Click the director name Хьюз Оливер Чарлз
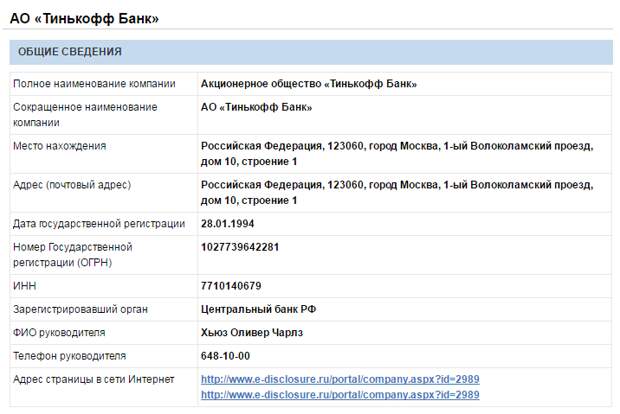The height and width of the screenshot is (414, 620). pos(252,333)
